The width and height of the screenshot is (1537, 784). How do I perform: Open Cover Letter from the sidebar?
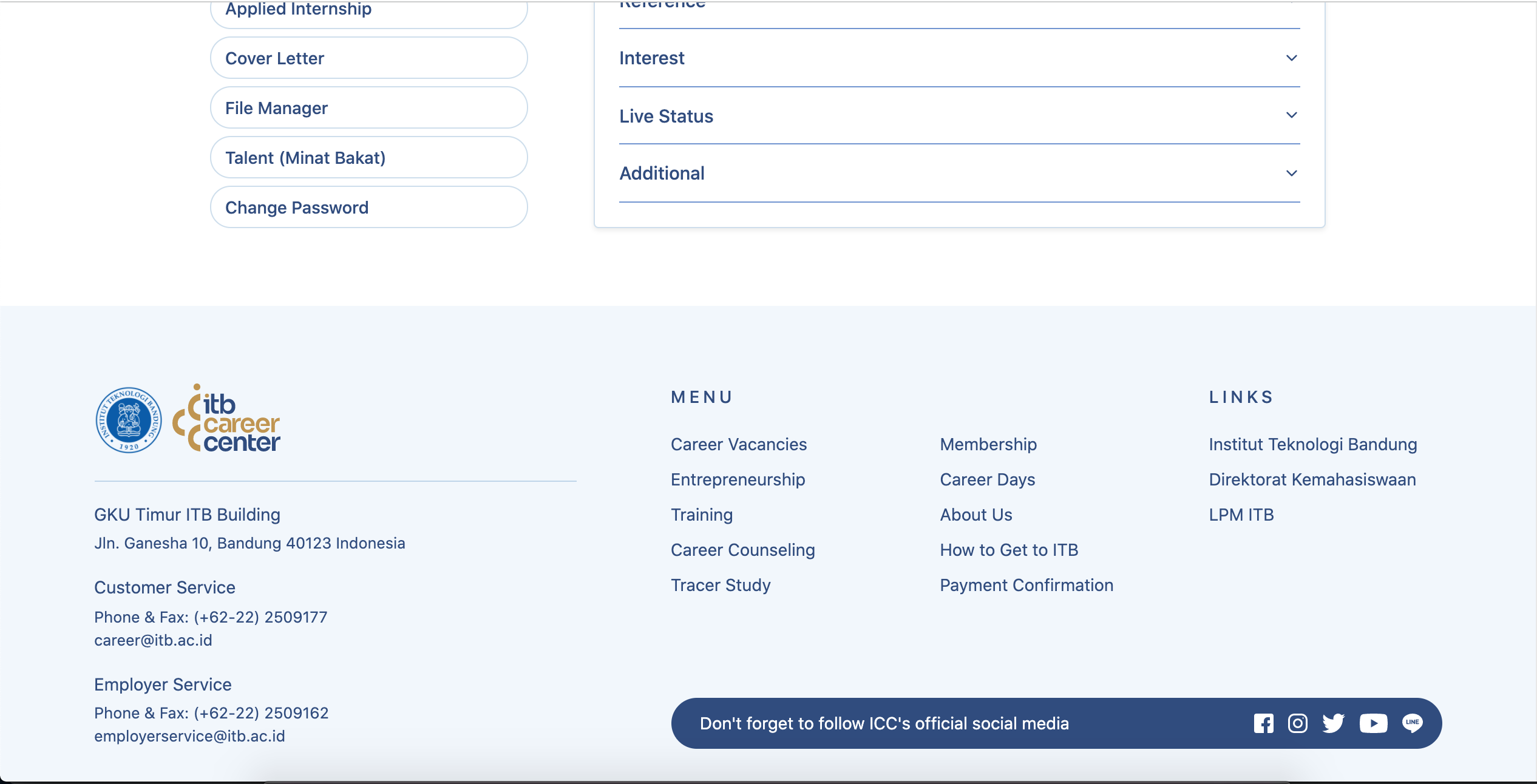coord(368,58)
